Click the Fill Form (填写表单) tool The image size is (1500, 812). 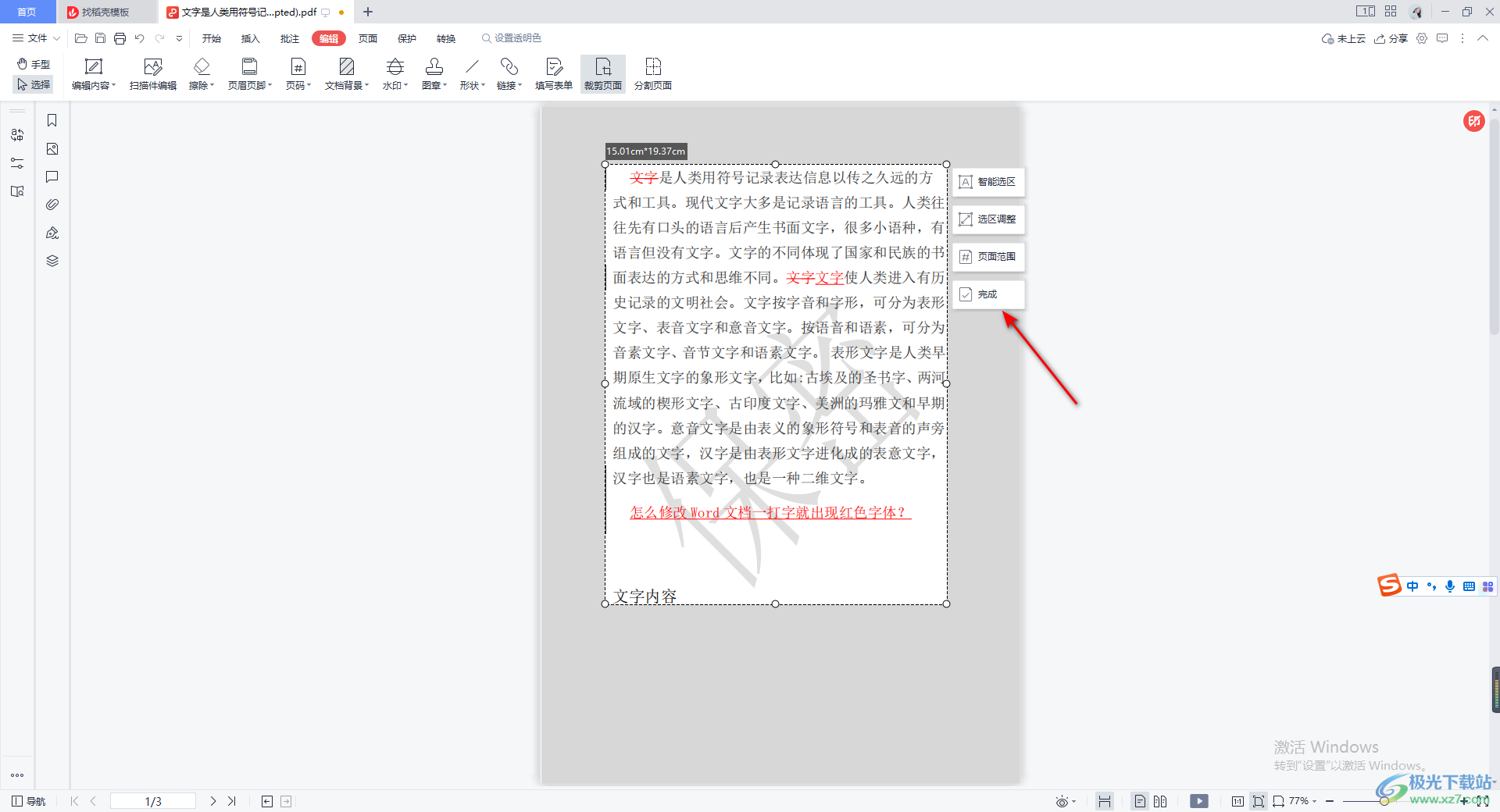point(554,74)
